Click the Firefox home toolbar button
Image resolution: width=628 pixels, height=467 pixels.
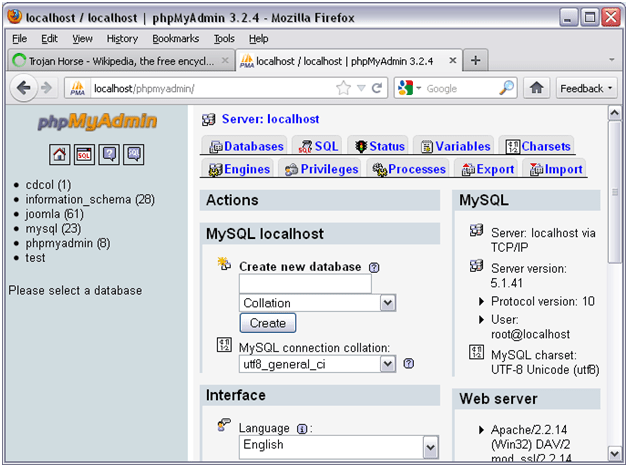point(537,88)
